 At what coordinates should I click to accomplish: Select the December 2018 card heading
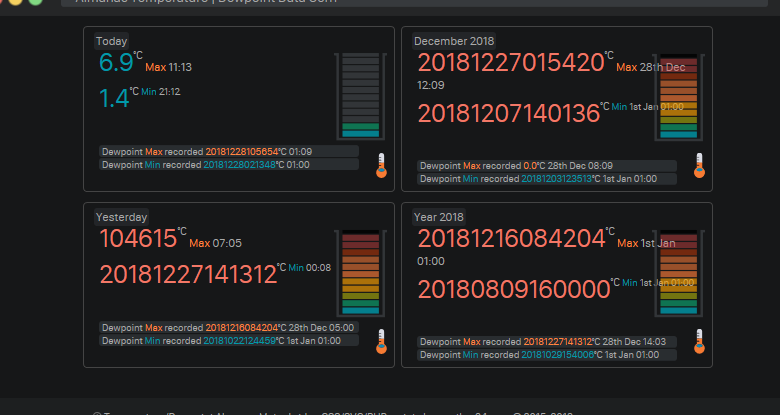point(454,41)
